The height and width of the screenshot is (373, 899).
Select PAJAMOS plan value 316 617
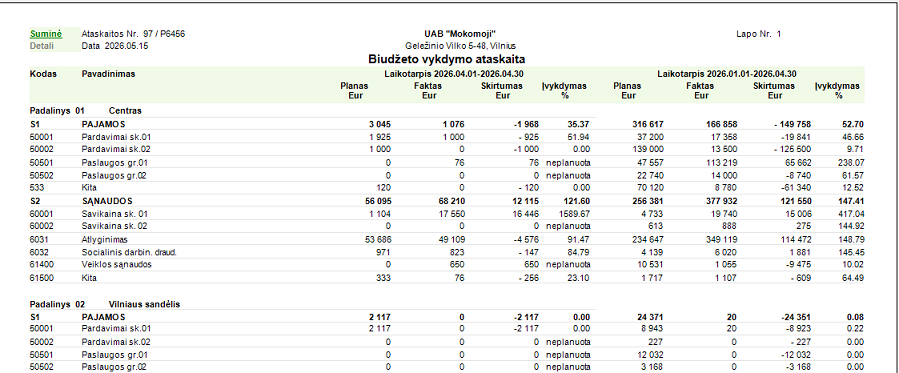point(647,124)
